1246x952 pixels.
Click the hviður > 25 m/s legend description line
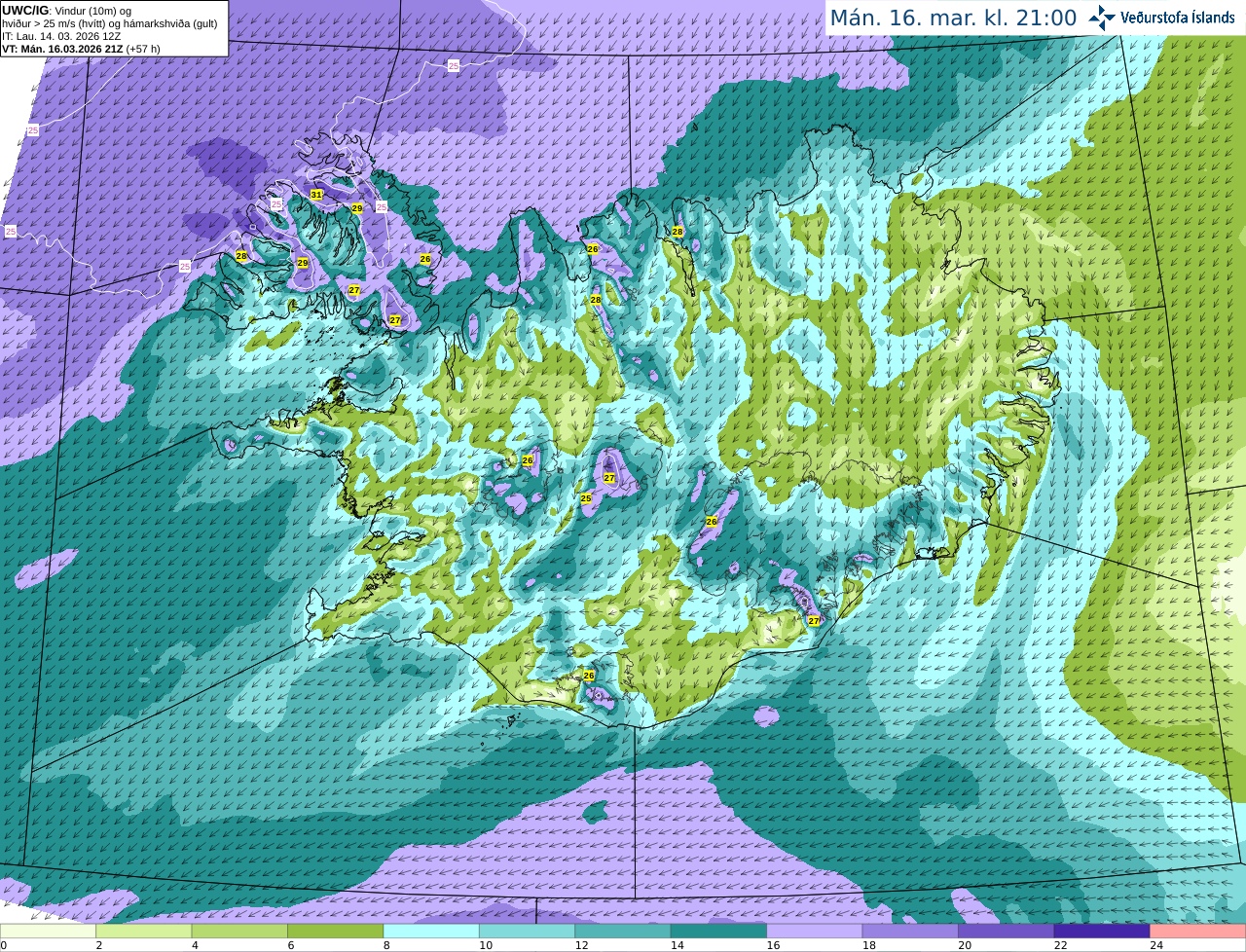(x=109, y=23)
